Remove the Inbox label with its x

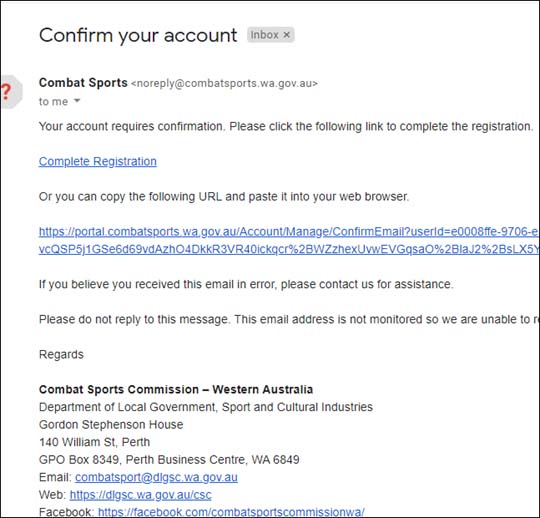[287, 35]
